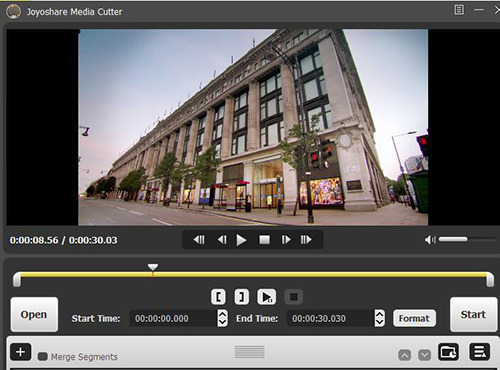
Task: Stop video playback
Action: [264, 240]
